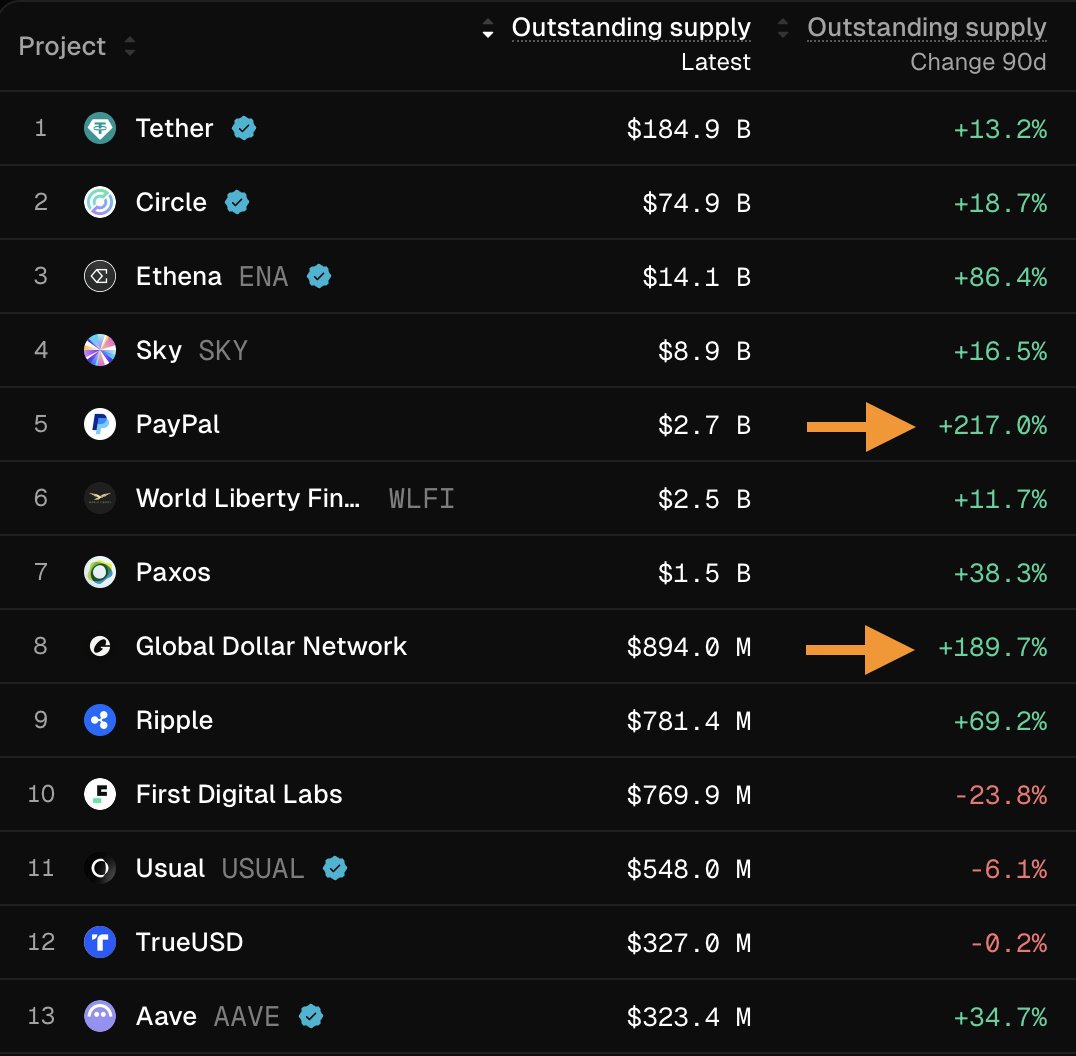Sort by Outstanding supply Change 90d arrows
The image size is (1076, 1056).
click(x=783, y=29)
